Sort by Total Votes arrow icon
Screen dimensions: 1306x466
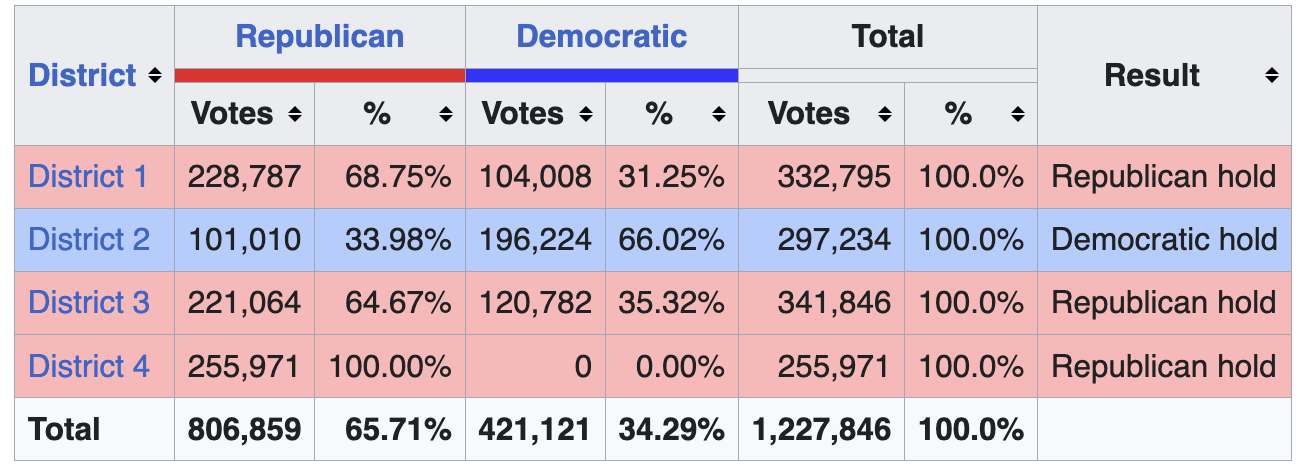(884, 115)
